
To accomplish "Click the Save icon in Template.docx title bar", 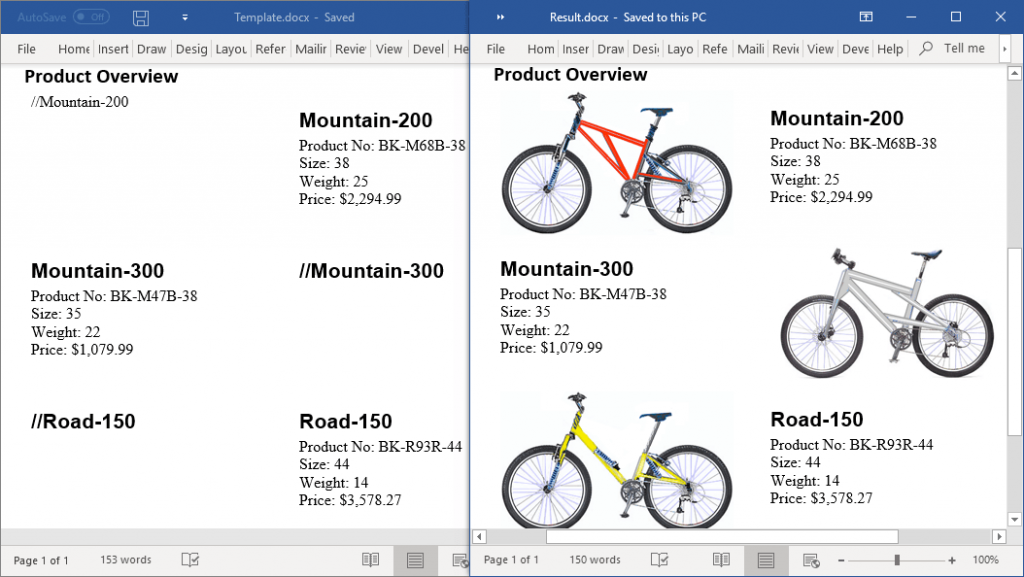I will click(140, 17).
